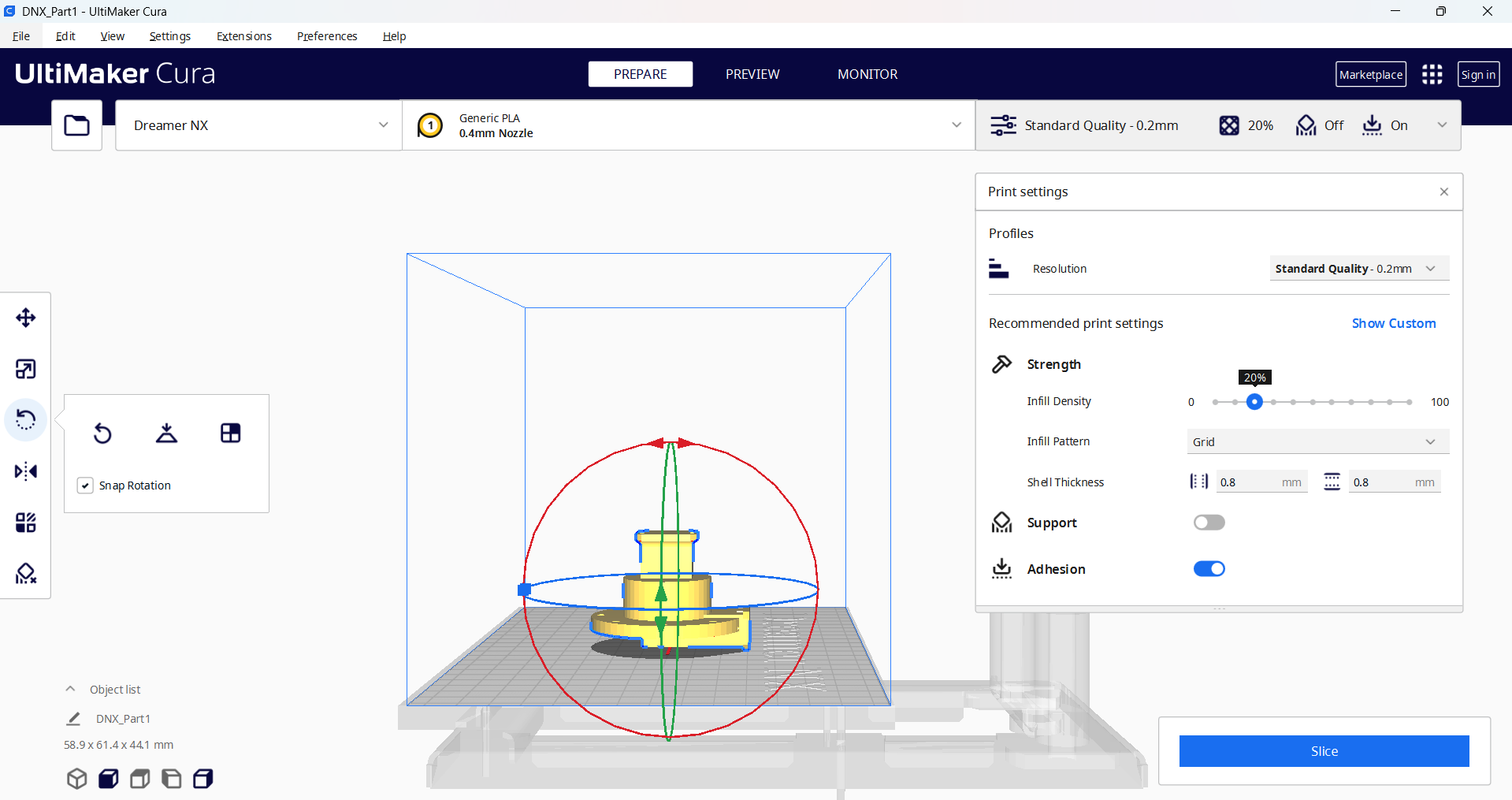1512x800 pixels.
Task: Click the print settings panel resize handle
Action: [x=1219, y=608]
